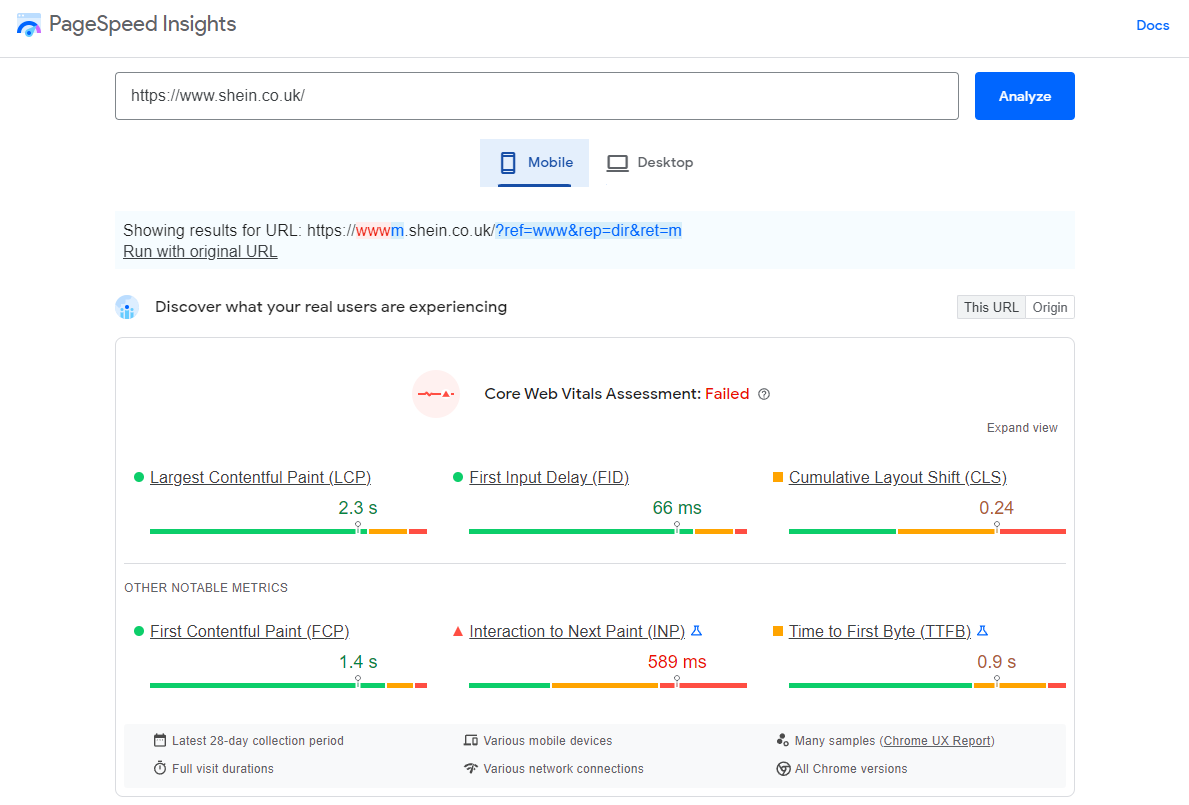1189x805 pixels.
Task: Click 'All Chrome versions' text
Action: [851, 769]
